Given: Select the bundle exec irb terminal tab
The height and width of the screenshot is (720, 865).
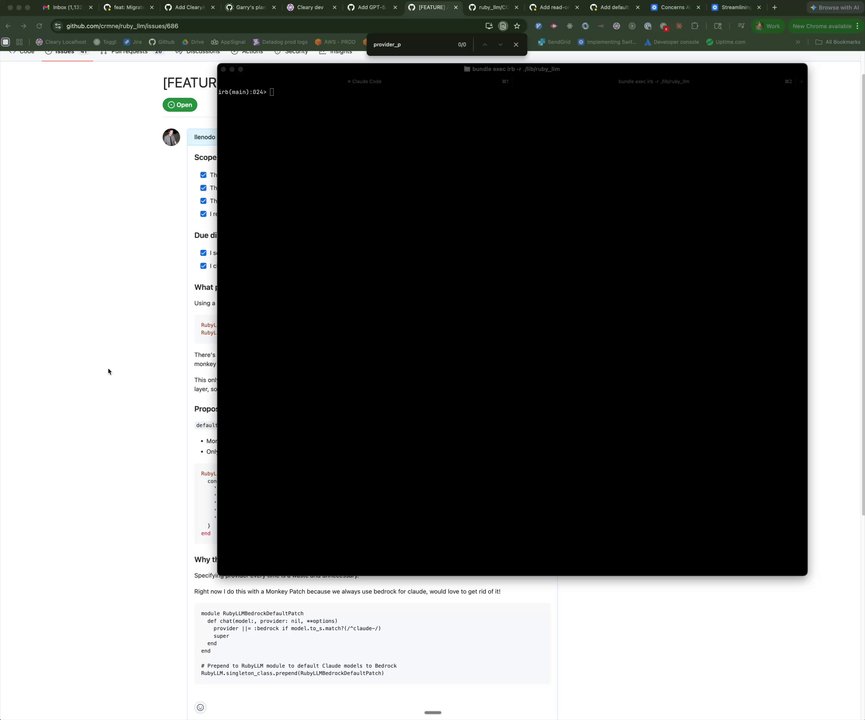Looking at the screenshot, I should pos(654,82).
